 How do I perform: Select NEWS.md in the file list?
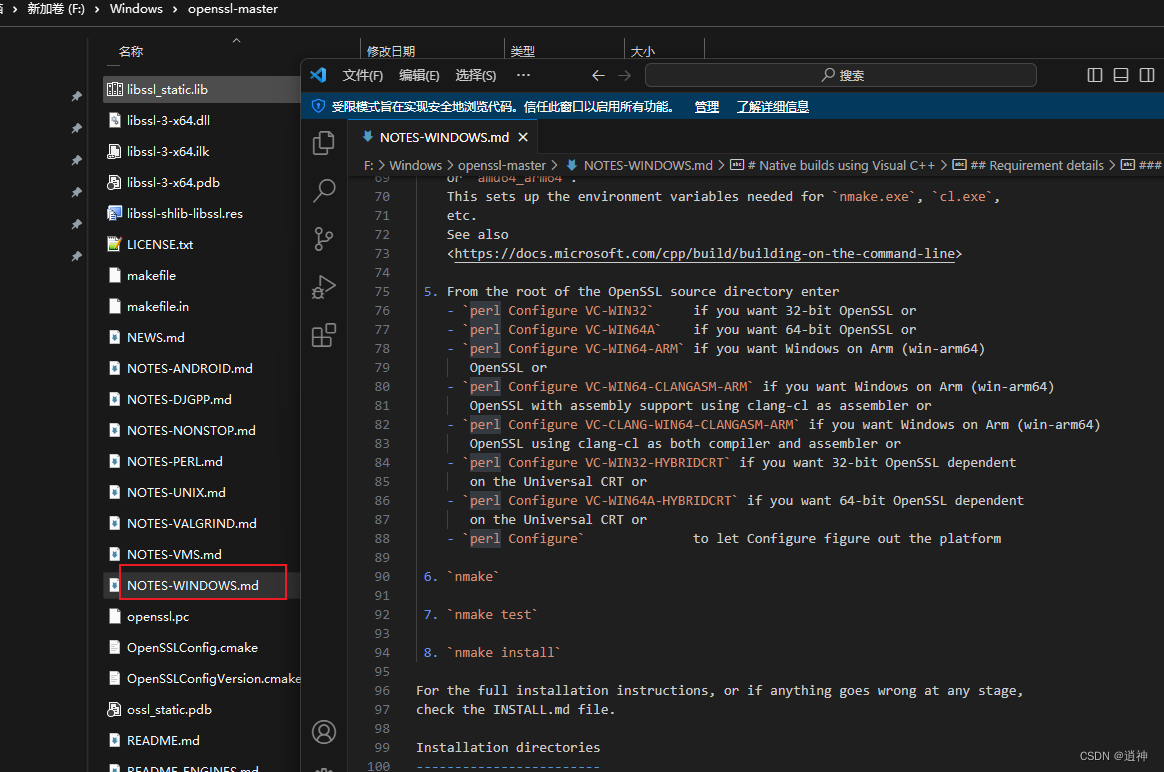click(155, 338)
